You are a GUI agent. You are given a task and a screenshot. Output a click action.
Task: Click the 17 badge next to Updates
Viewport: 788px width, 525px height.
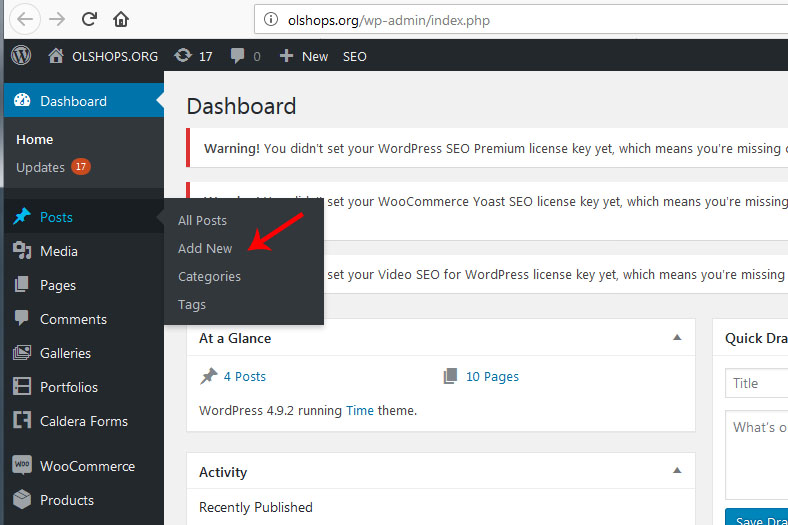[x=80, y=166]
